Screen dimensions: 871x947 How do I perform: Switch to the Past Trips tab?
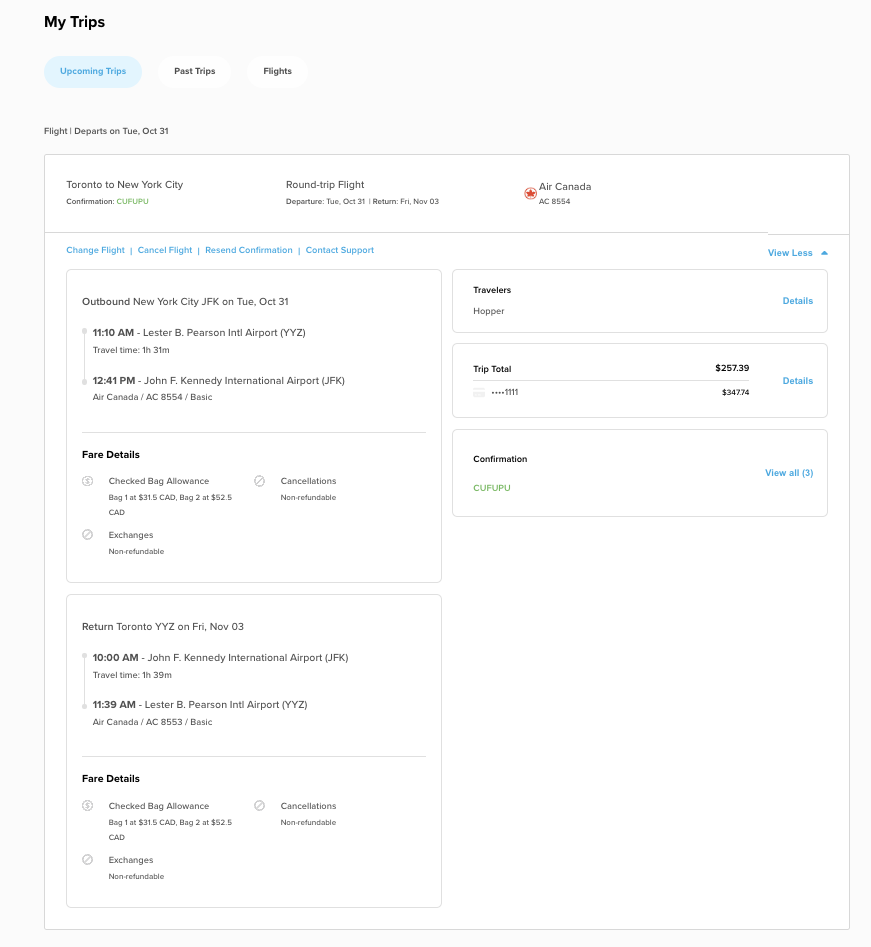coord(194,71)
